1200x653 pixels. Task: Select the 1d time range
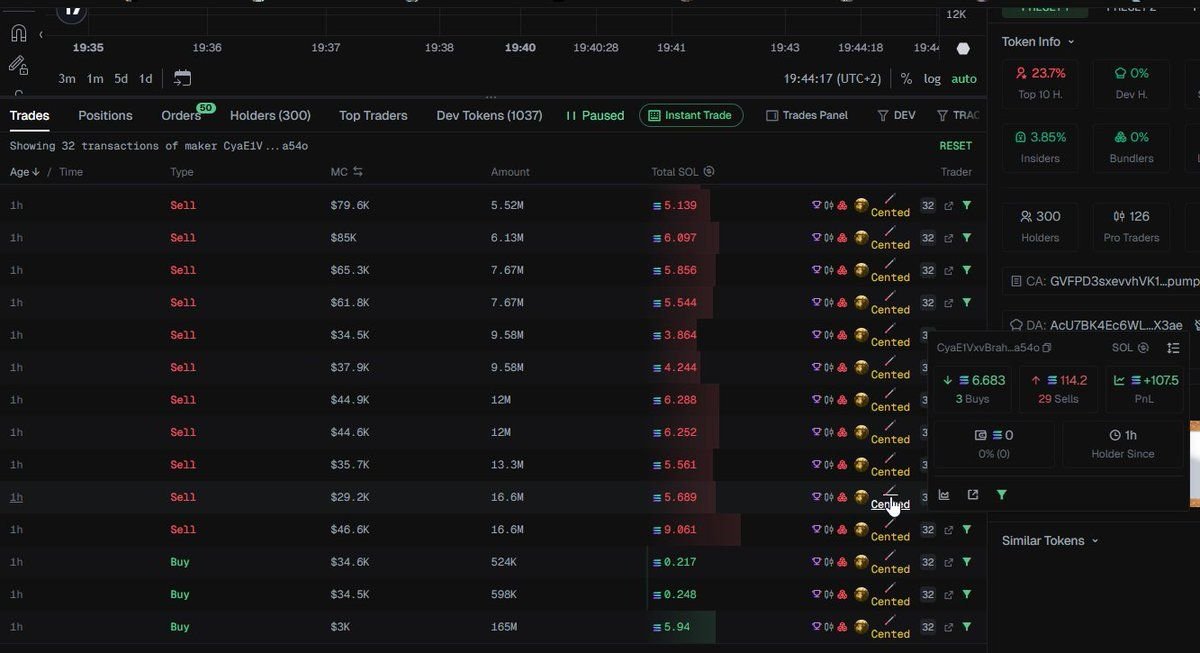(x=146, y=79)
